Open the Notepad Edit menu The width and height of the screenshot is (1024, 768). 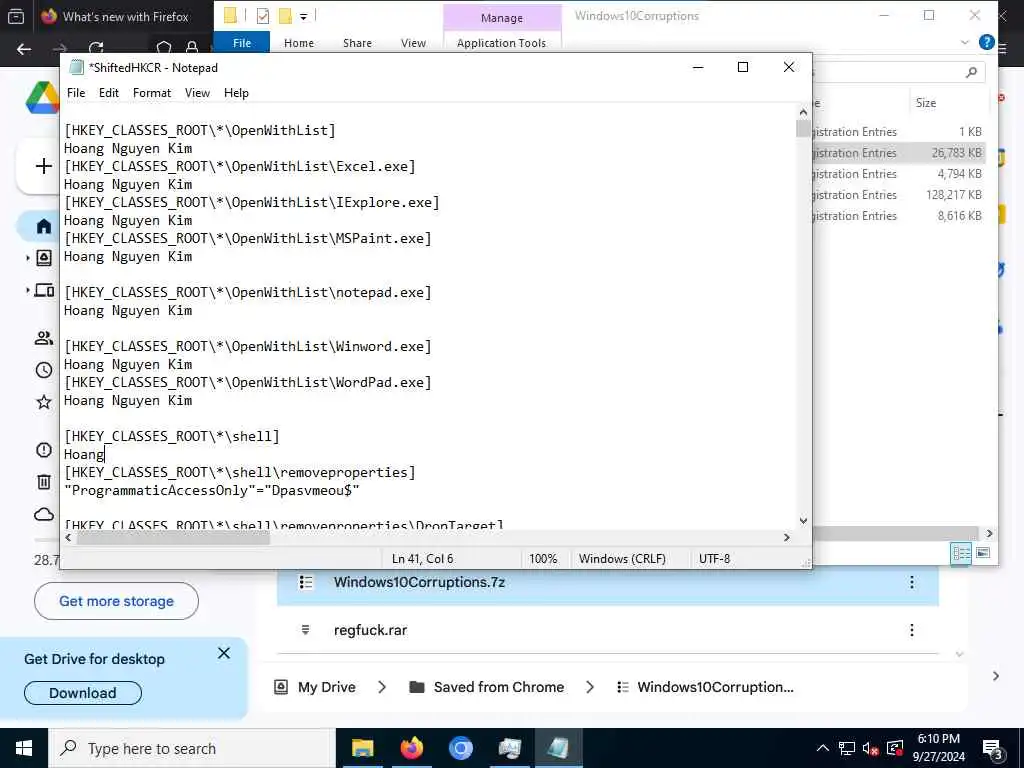click(108, 93)
